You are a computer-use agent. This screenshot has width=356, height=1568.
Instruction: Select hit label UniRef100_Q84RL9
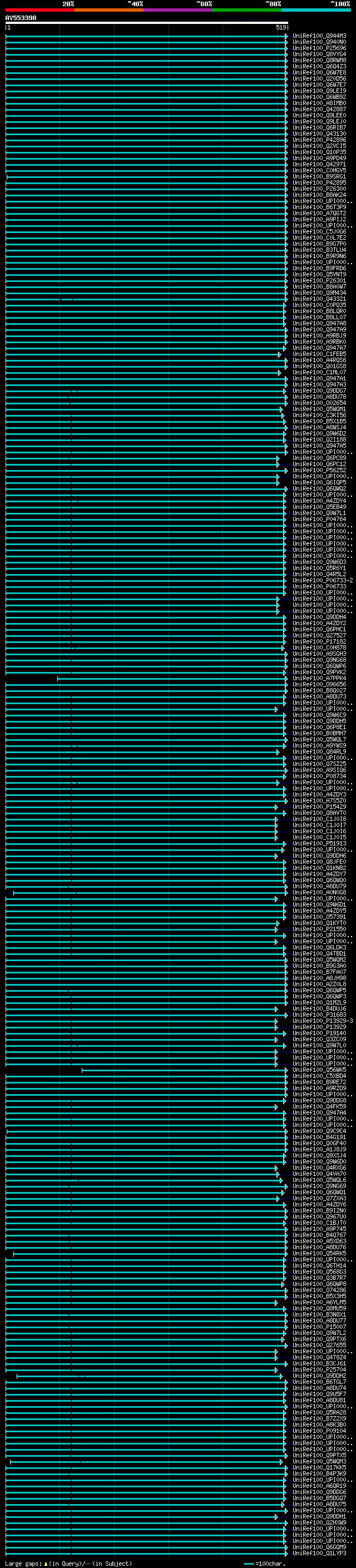point(319,752)
